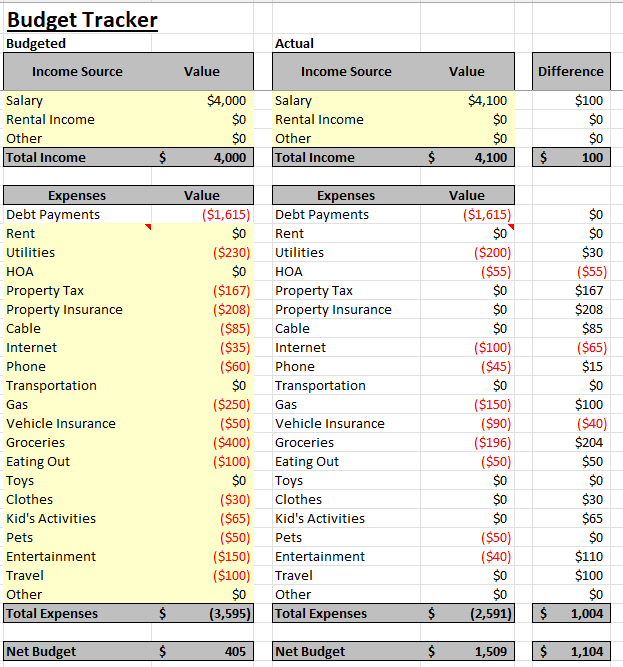Select budgeted Clothes ($30) value
The width and height of the screenshot is (623, 667).
pos(235,499)
